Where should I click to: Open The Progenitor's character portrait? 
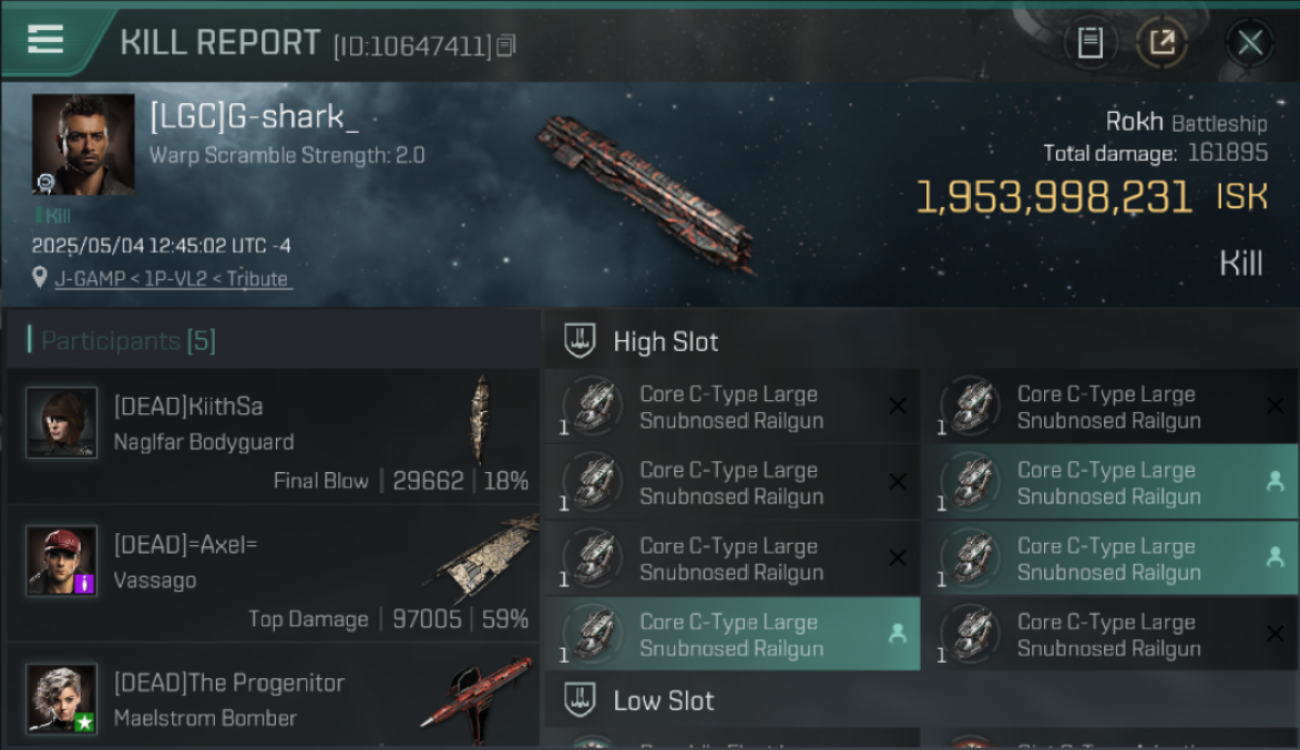[x=62, y=698]
